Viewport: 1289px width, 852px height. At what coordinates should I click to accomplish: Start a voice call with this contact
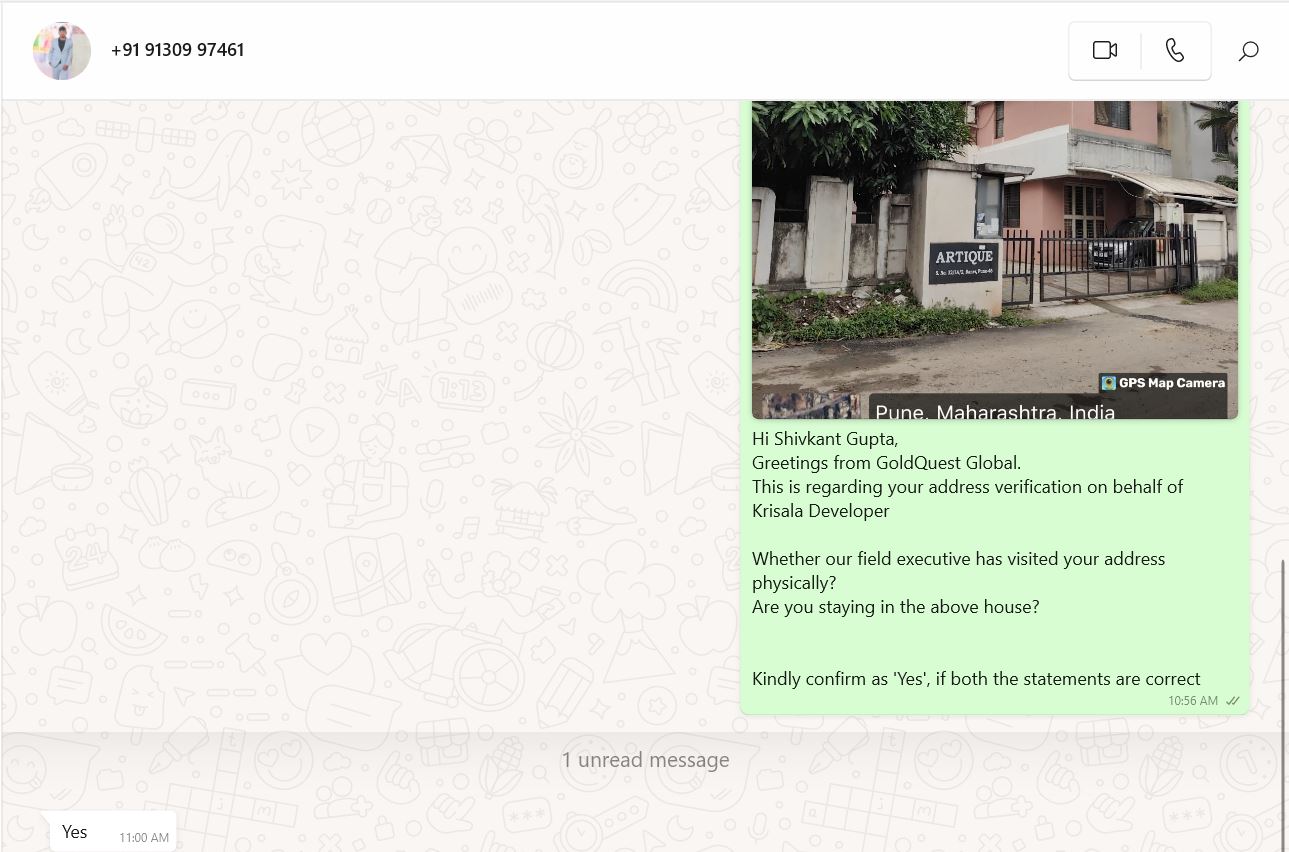click(x=1175, y=50)
